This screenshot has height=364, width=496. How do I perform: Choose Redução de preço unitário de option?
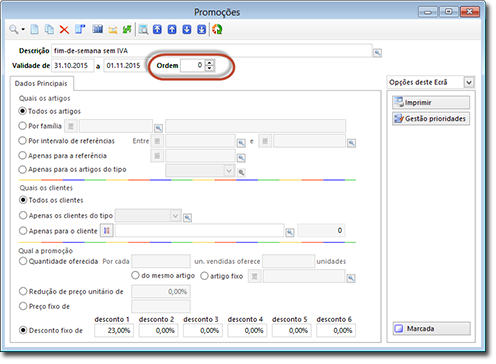tap(23, 291)
